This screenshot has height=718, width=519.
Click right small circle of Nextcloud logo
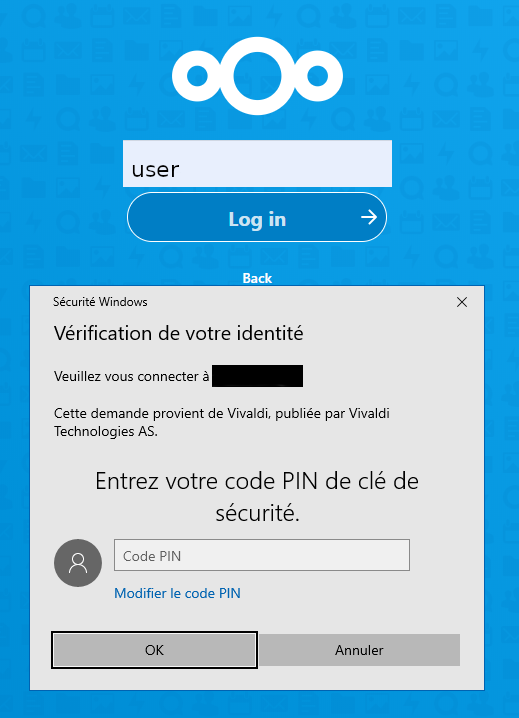tap(317, 76)
